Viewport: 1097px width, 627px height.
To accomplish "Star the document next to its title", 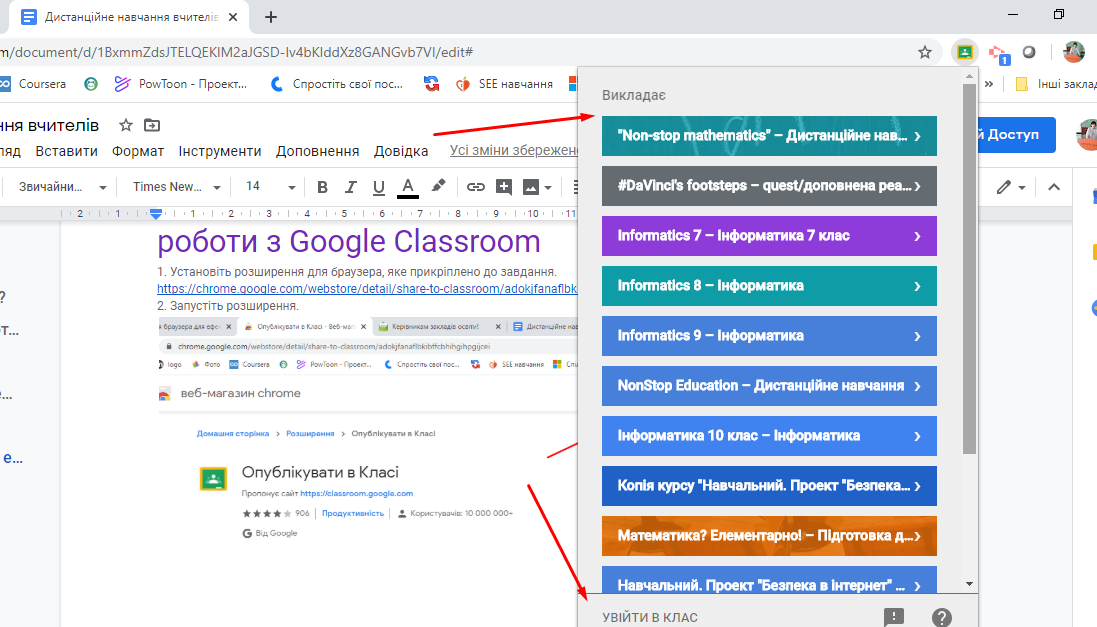I will coord(126,125).
